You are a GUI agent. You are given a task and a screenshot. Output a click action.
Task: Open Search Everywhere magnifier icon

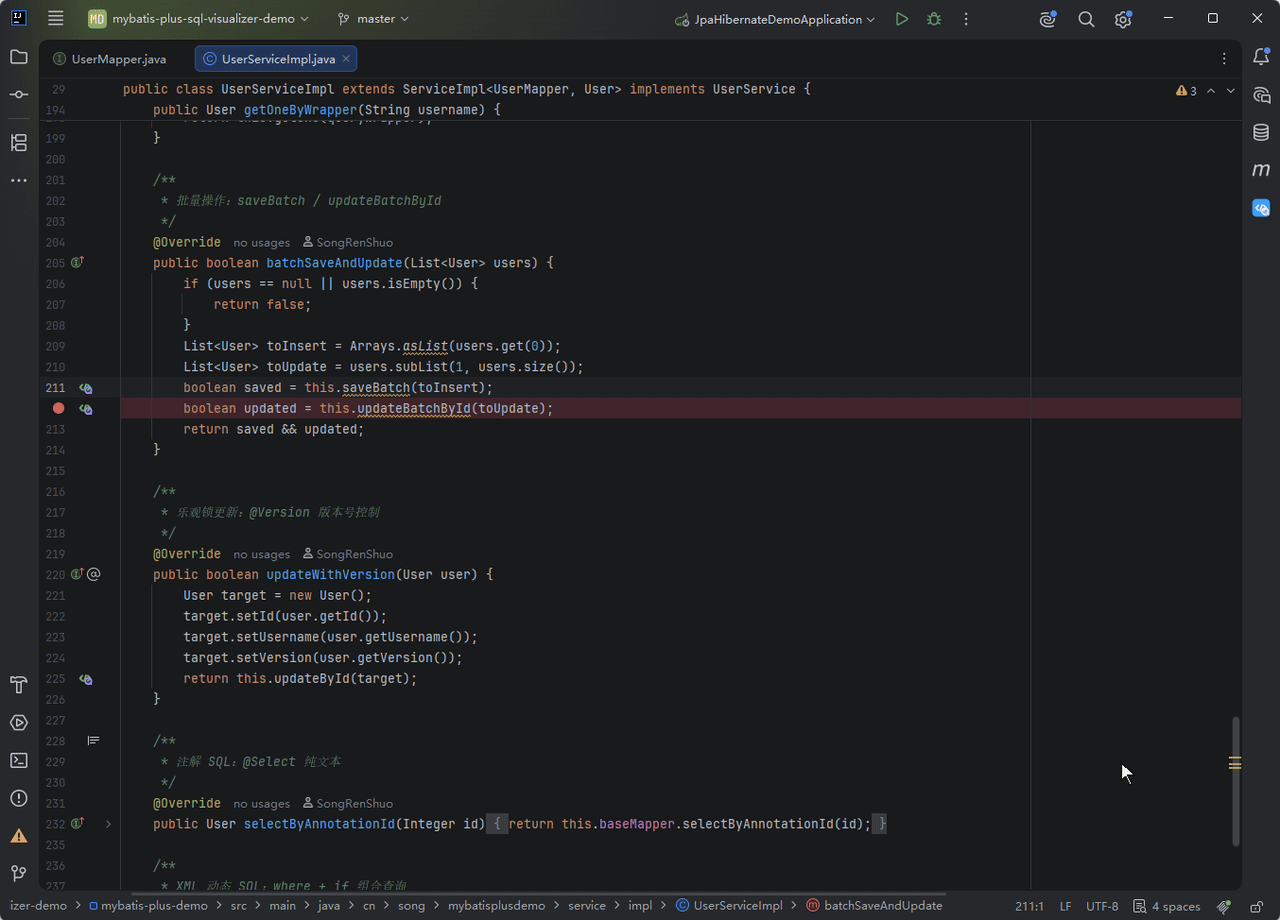pyautogui.click(x=1086, y=19)
